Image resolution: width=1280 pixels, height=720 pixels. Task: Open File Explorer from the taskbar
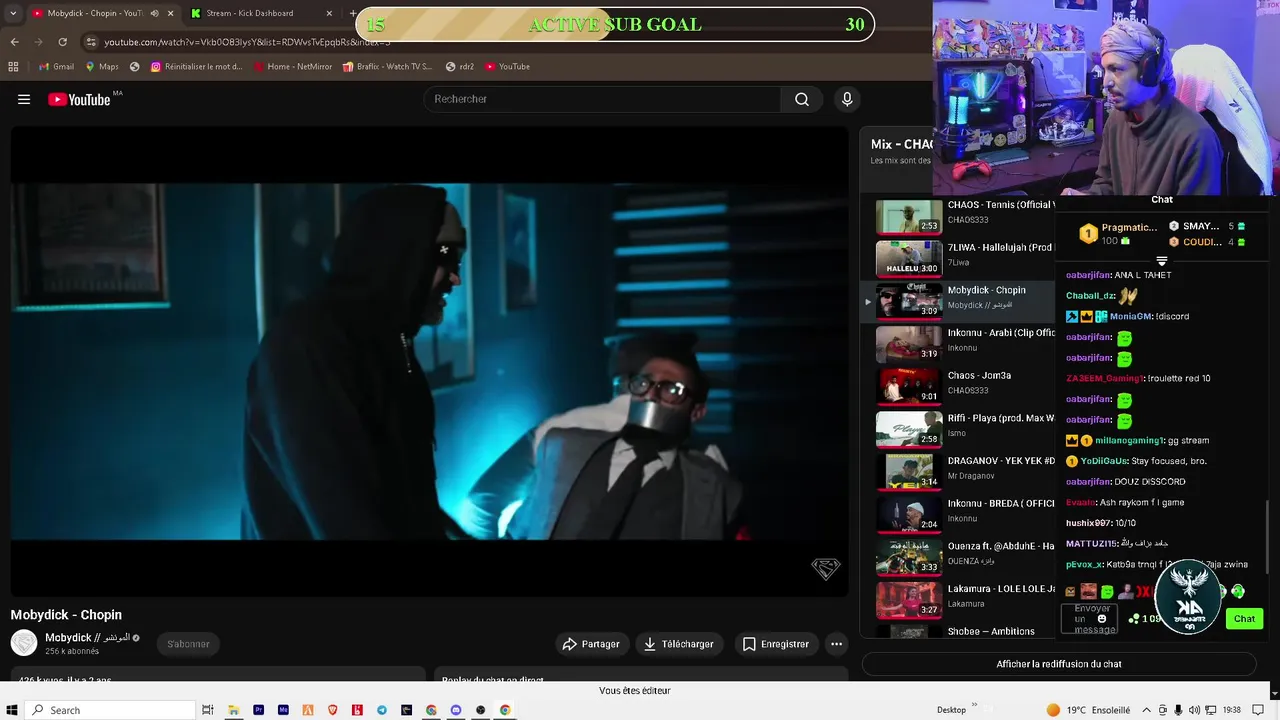pyautogui.click(x=233, y=710)
